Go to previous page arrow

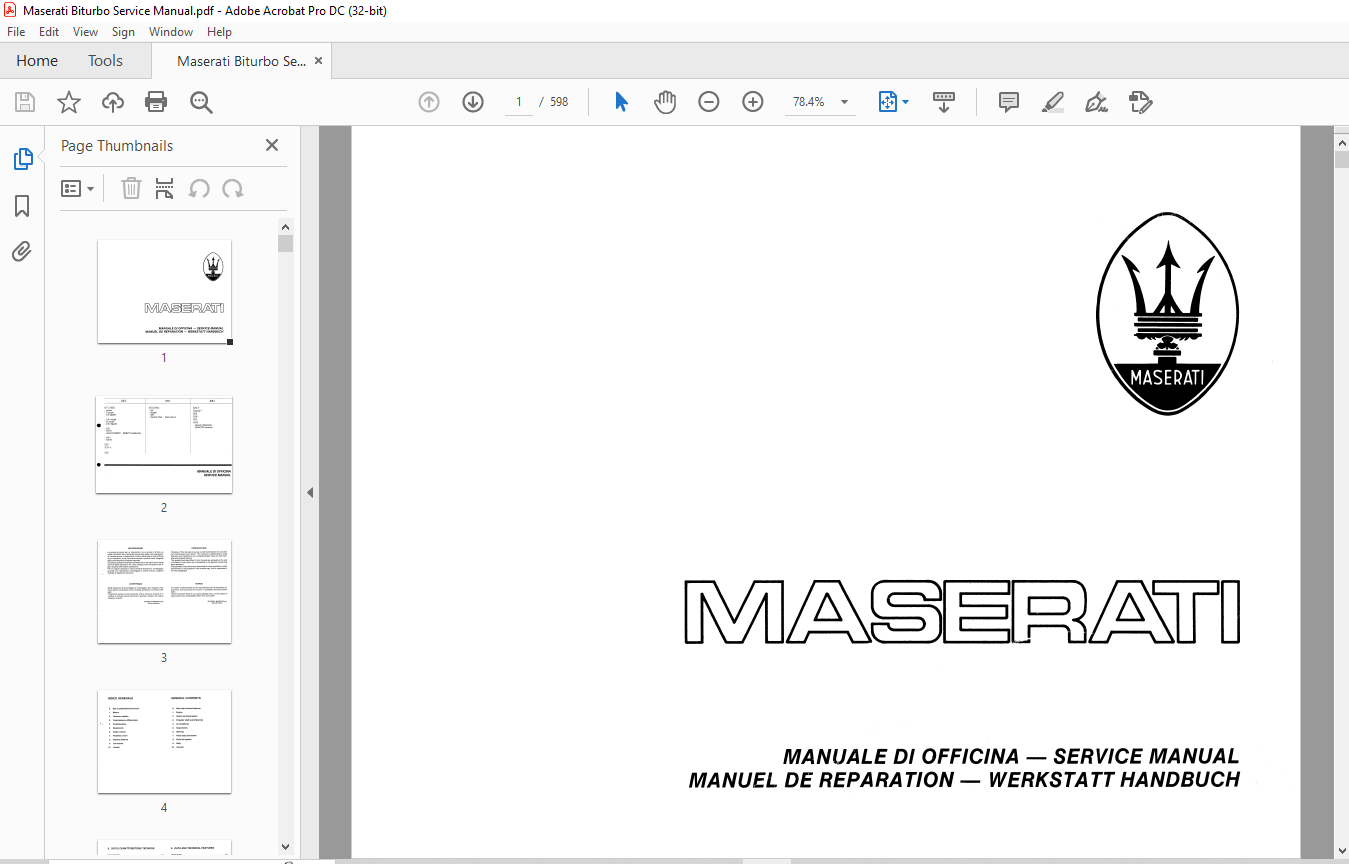(x=429, y=102)
